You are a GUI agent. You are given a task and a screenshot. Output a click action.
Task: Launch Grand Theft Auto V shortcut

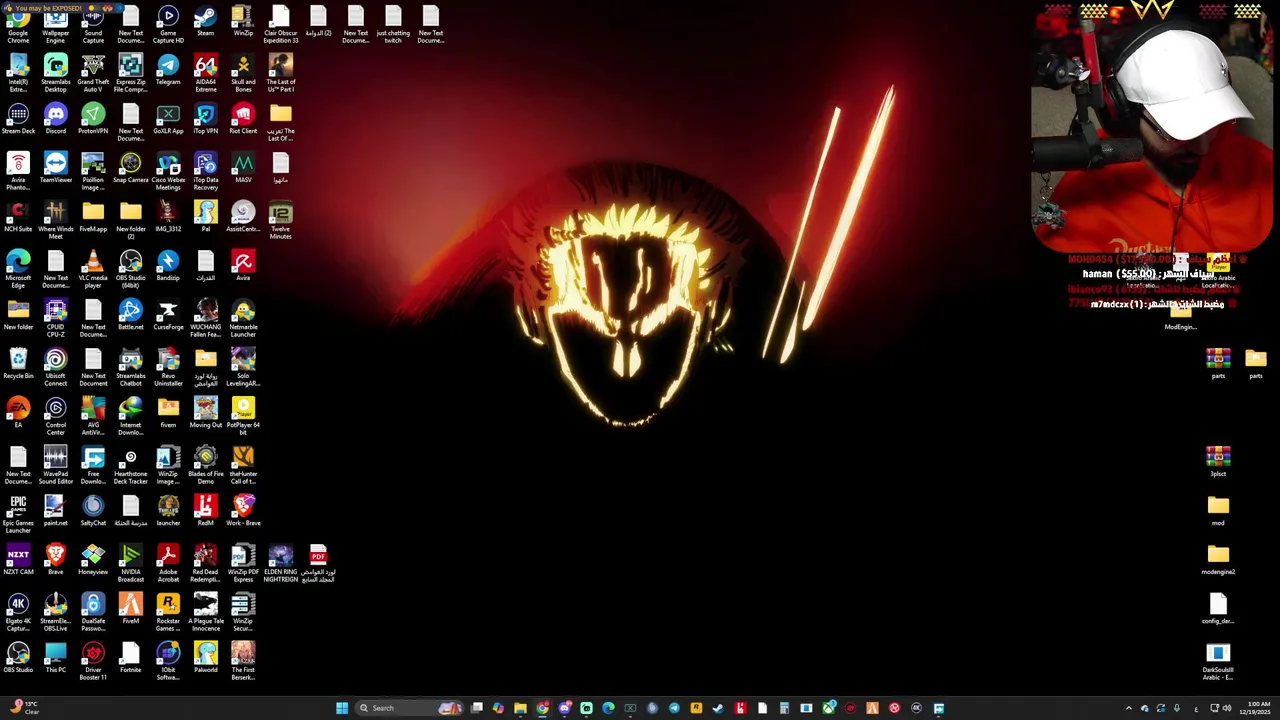click(x=93, y=74)
